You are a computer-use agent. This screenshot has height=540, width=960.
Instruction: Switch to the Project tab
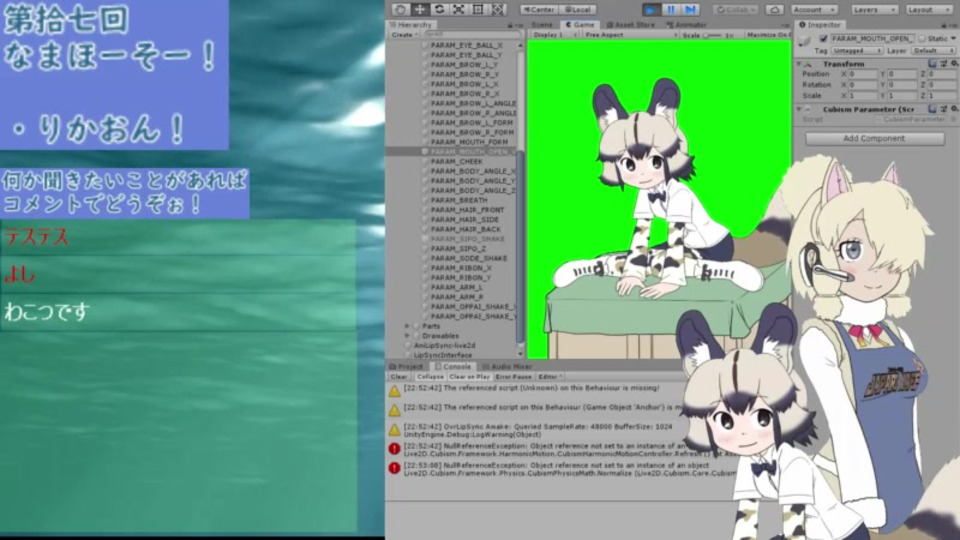(407, 367)
